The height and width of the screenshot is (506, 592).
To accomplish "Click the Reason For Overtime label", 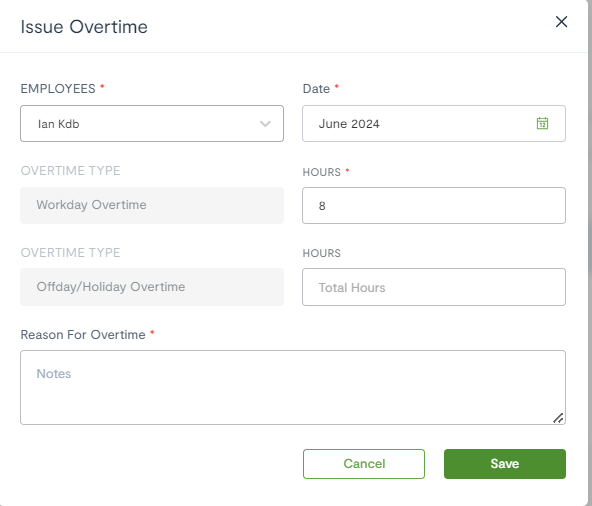I will [x=83, y=335].
